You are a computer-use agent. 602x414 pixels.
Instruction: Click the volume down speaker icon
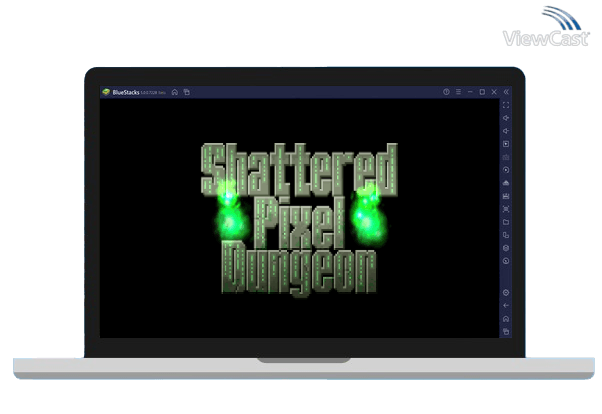(506, 131)
